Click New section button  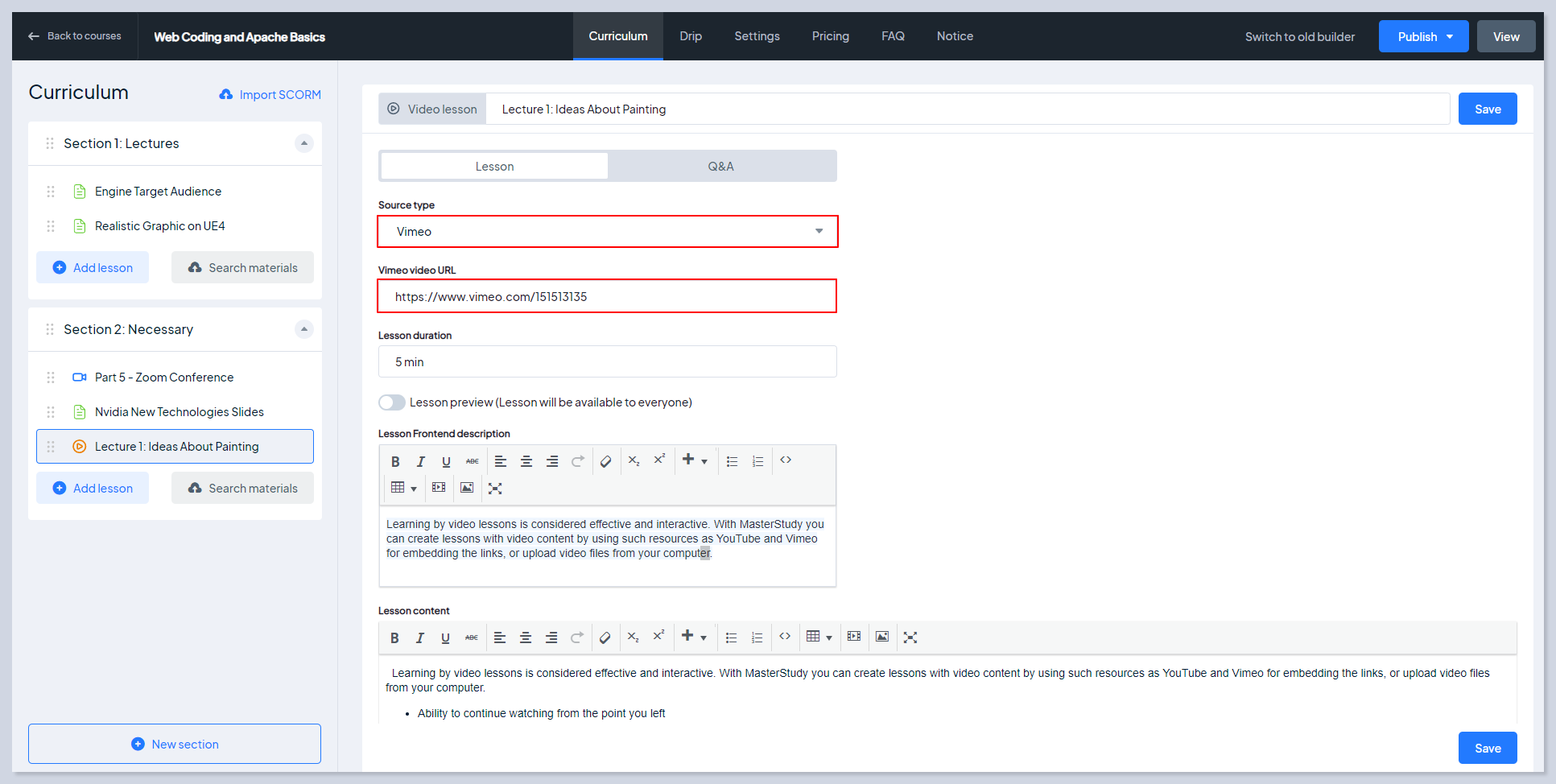pos(175,744)
